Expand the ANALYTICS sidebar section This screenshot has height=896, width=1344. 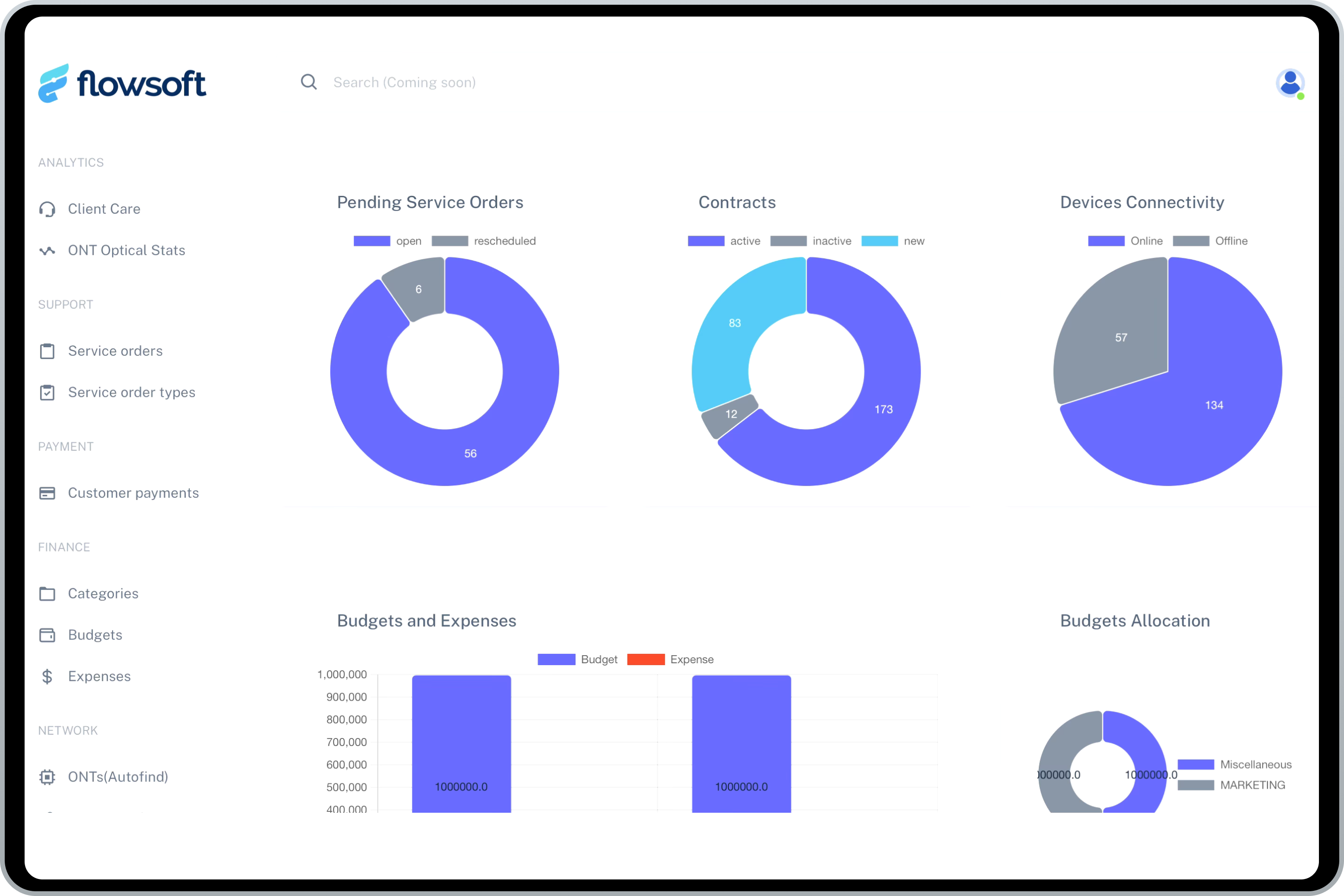71,162
